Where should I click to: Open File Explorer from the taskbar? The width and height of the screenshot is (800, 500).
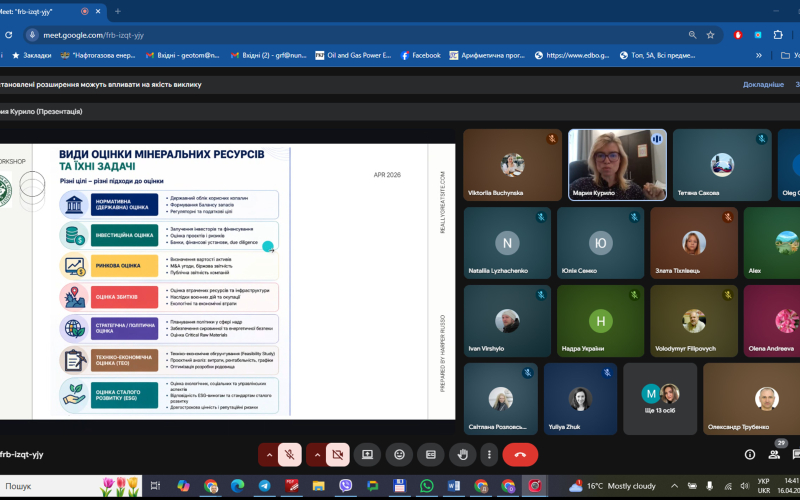click(x=318, y=486)
